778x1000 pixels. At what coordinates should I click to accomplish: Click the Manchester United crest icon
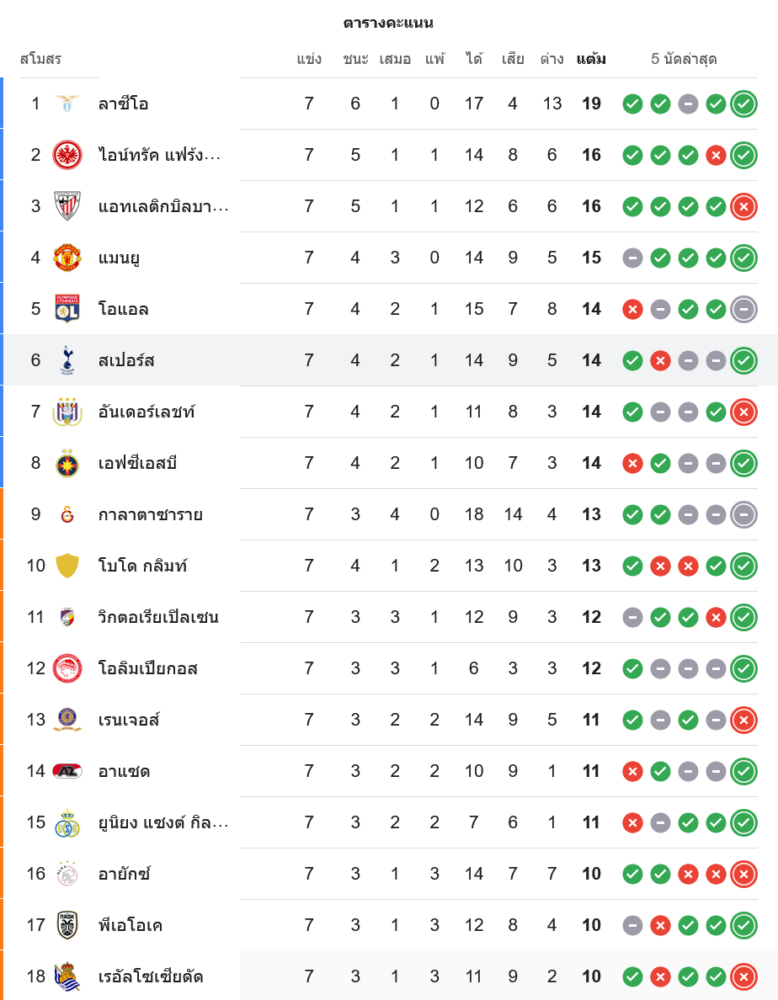[x=67, y=257]
